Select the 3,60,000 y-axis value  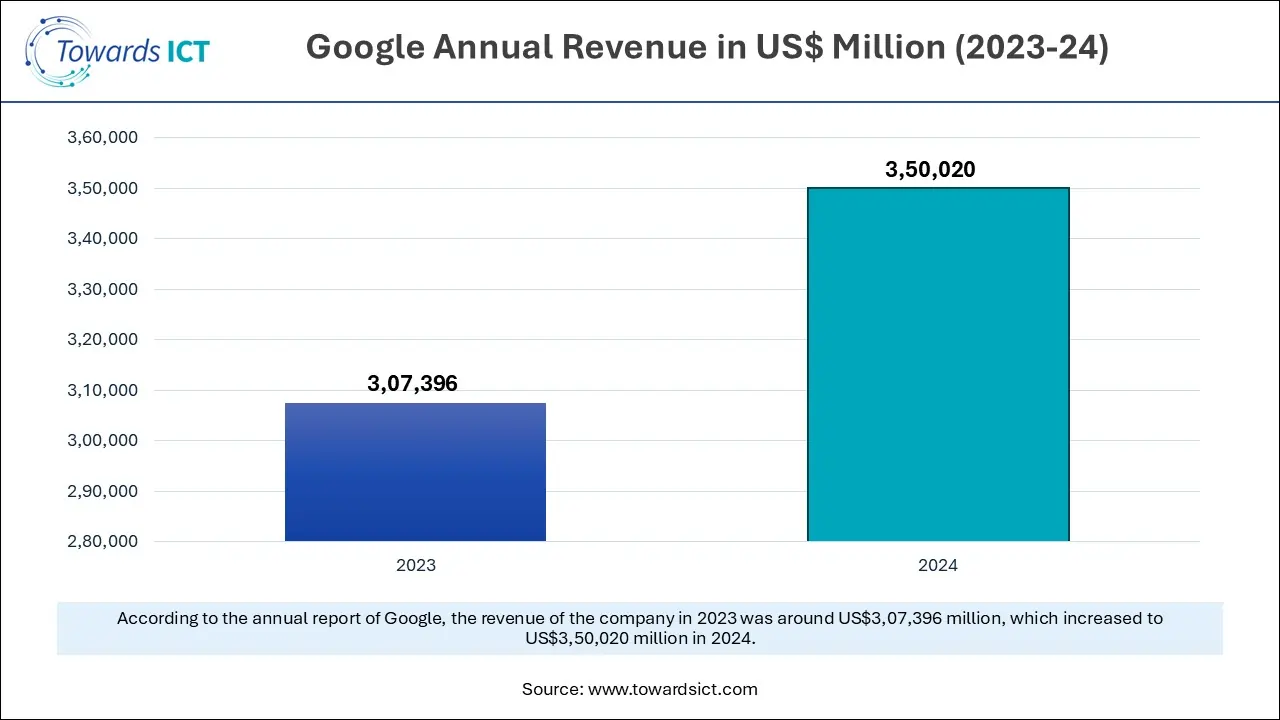[x=101, y=137]
